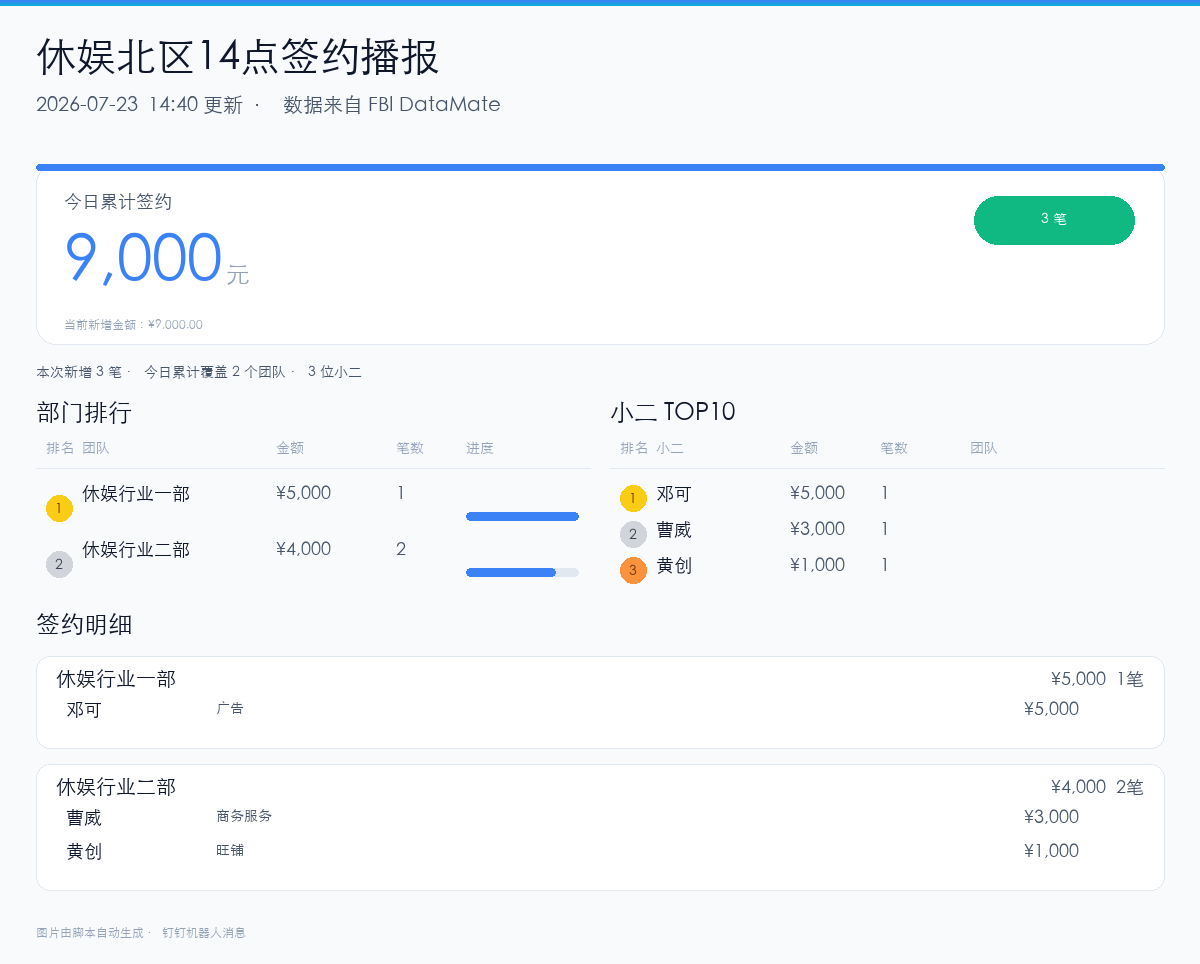Click 团队 column header in 小二 TOP10 table
This screenshot has height=964, width=1200.
coord(984,448)
